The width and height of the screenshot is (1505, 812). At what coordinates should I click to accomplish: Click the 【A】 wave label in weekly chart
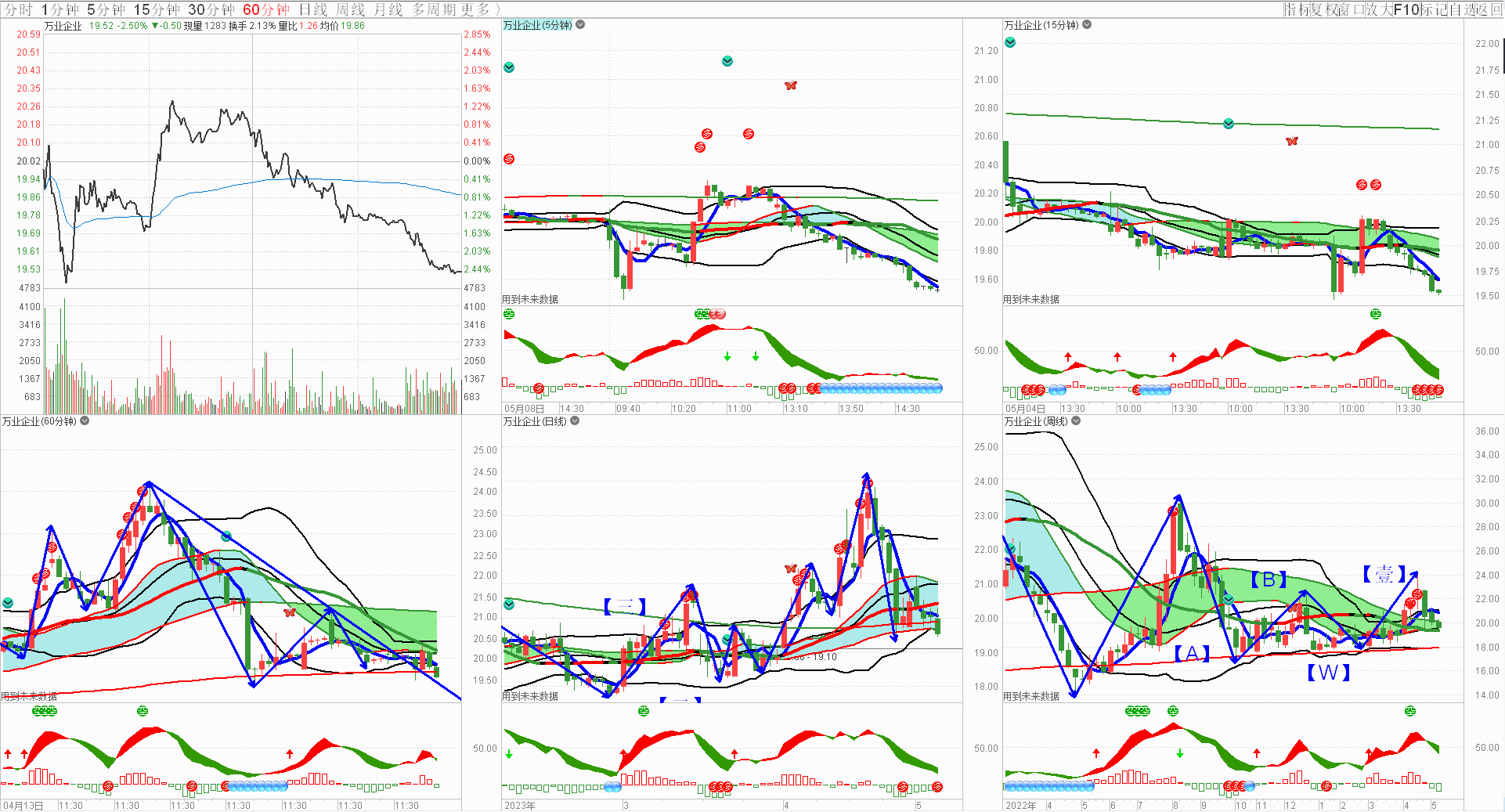click(1192, 654)
